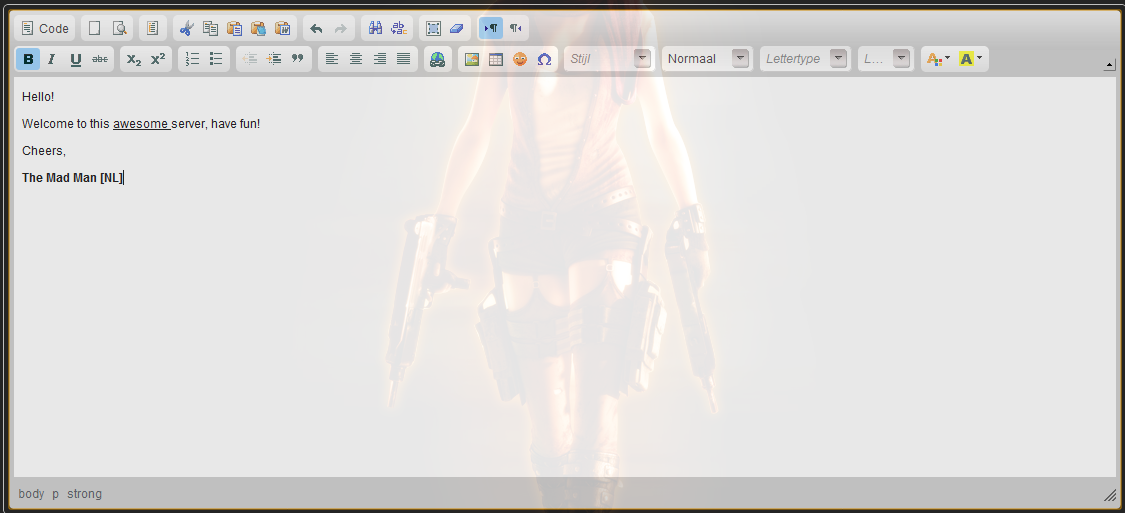The width and height of the screenshot is (1125, 513).
Task: Open the Templates dialog
Action: [x=152, y=29]
